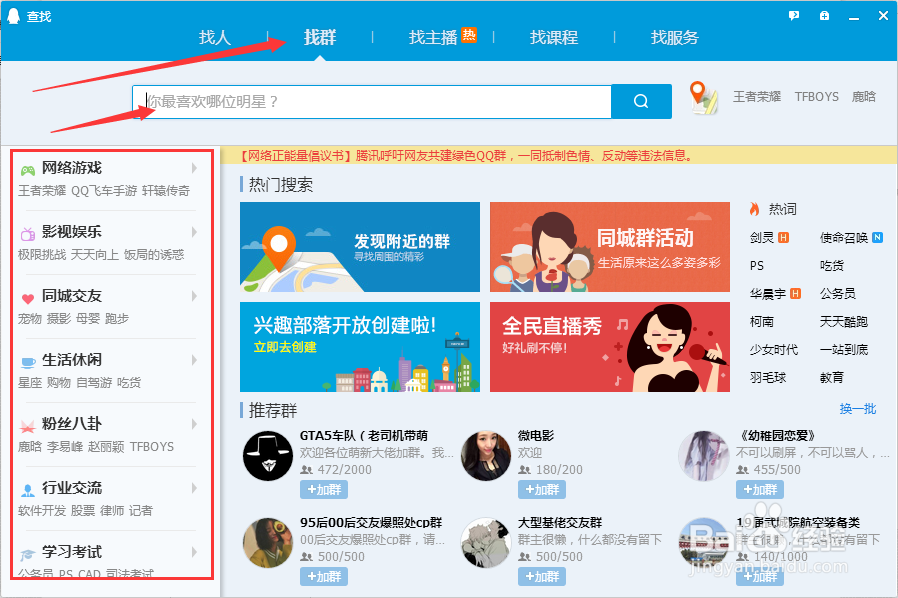Image resolution: width=898 pixels, height=598 pixels.
Task: Select hot word 一站到底
Action: (844, 349)
